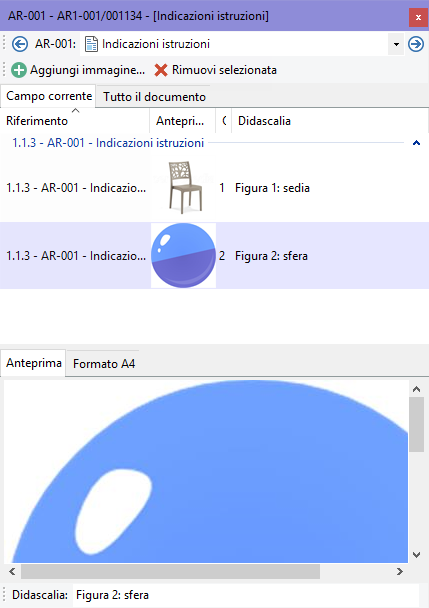The image size is (429, 608).
Task: Click the horizontal scrollbar thumb in preview
Action: 170,572
